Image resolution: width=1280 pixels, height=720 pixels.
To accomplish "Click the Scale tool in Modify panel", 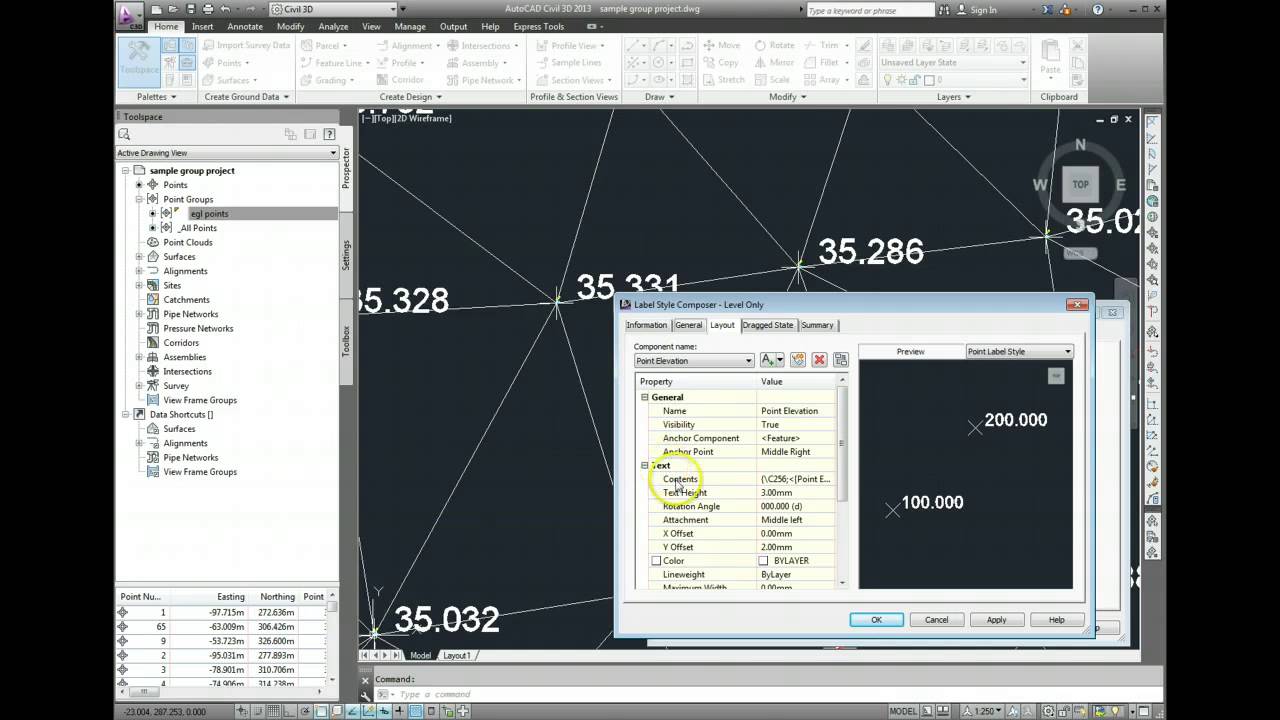I will (772, 80).
